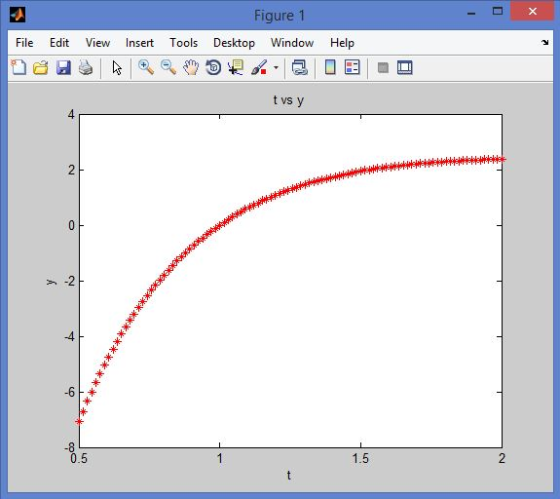This screenshot has height=499, width=560.
Task: Enable the Data Cursor tool
Action: [x=236, y=67]
